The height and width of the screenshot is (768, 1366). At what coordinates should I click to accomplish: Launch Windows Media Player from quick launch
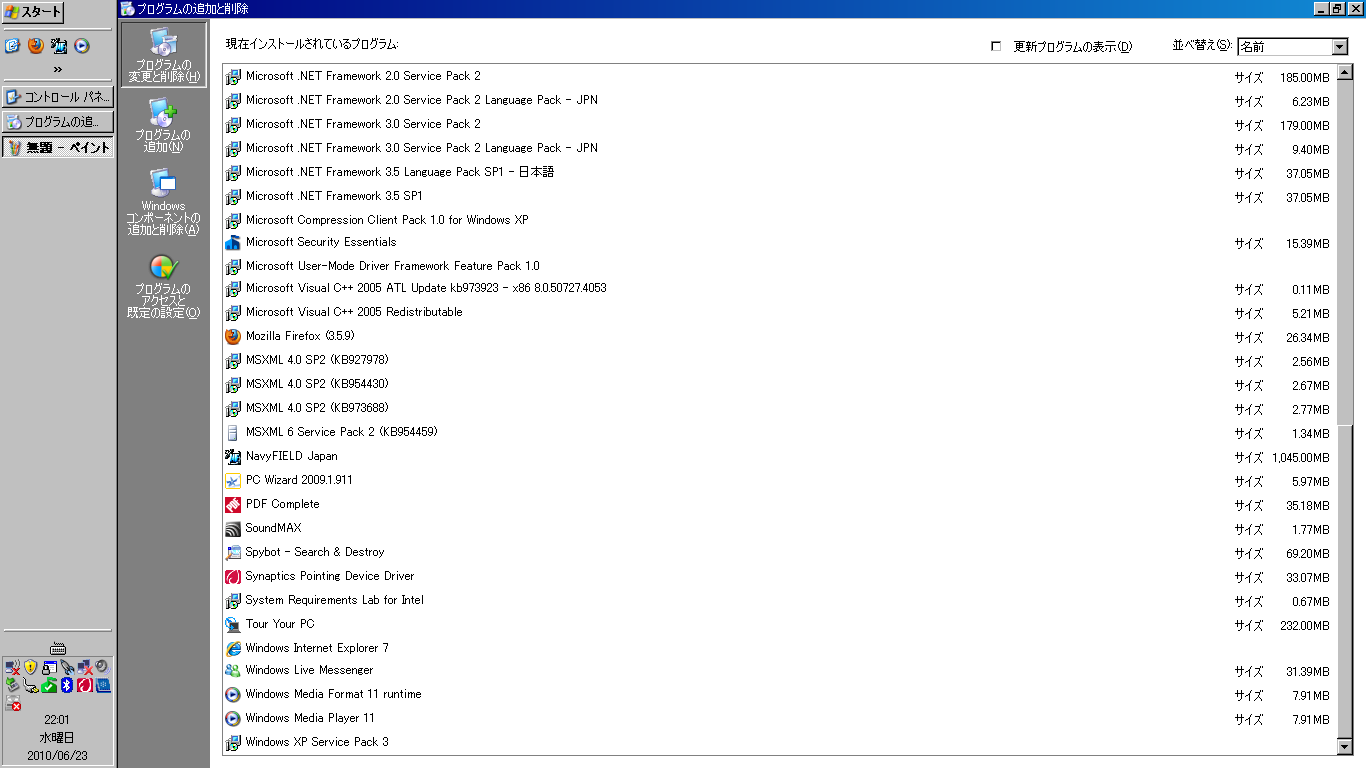[82, 45]
